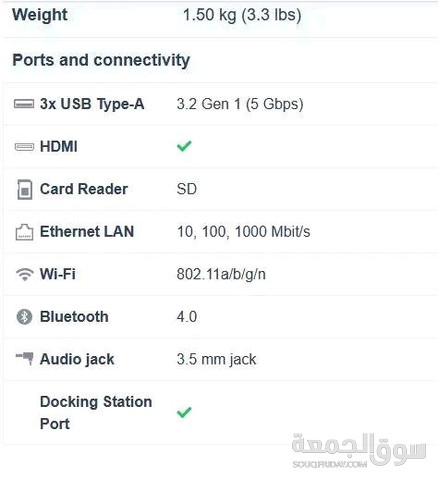The image size is (439, 480).
Task: Click the Wi-Fi signal icon
Action: pos(25,274)
